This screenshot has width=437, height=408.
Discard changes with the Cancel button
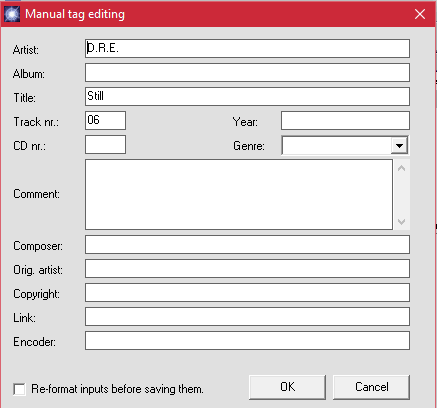click(371, 387)
